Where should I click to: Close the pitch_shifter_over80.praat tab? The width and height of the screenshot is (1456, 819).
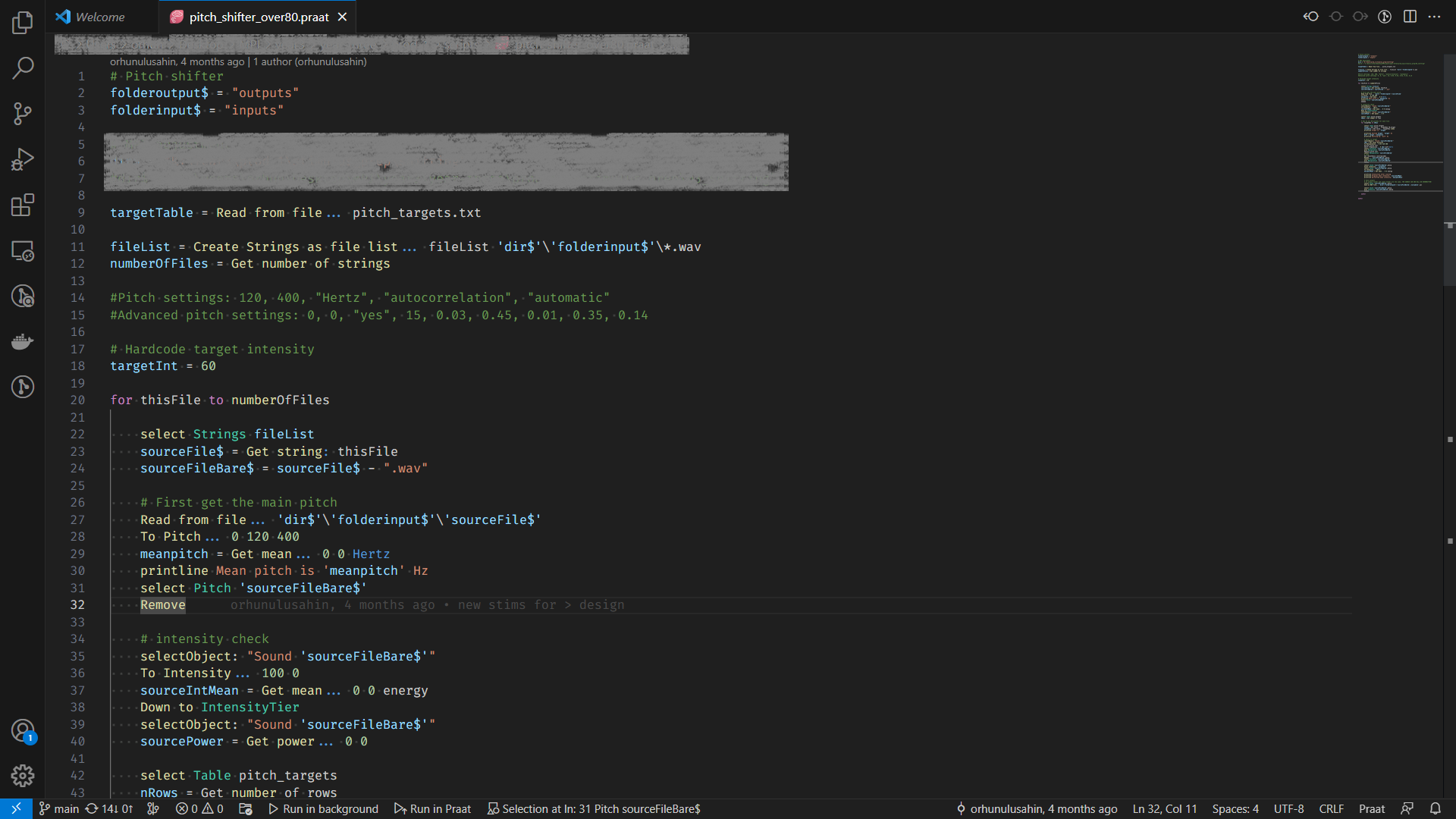tap(343, 17)
